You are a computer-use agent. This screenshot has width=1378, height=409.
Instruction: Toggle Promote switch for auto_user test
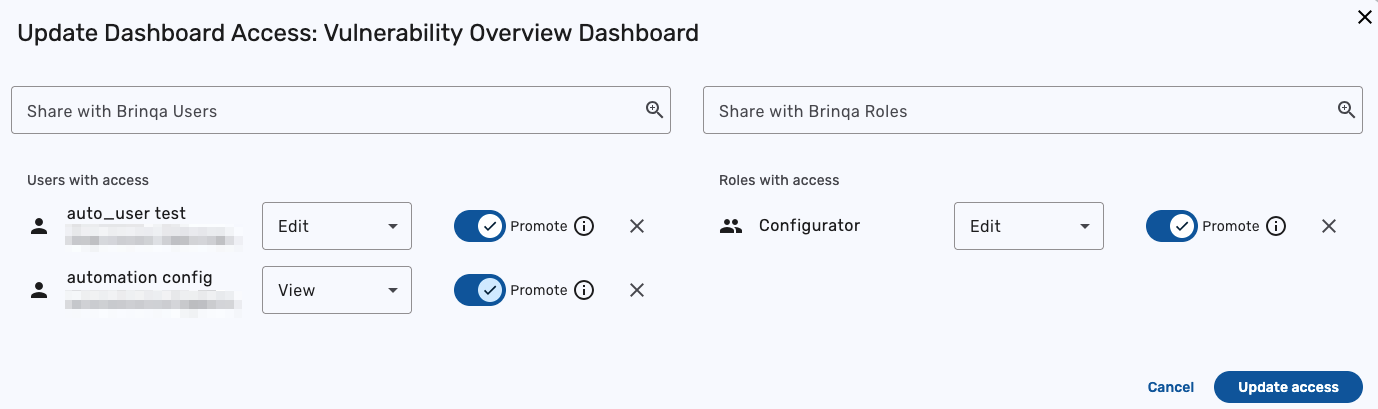pos(480,226)
